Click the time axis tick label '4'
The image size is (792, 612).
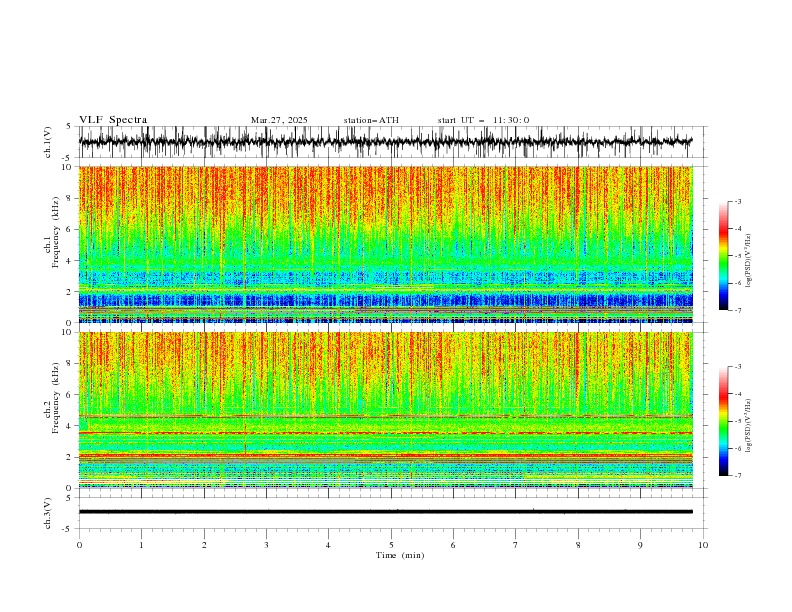click(x=328, y=545)
